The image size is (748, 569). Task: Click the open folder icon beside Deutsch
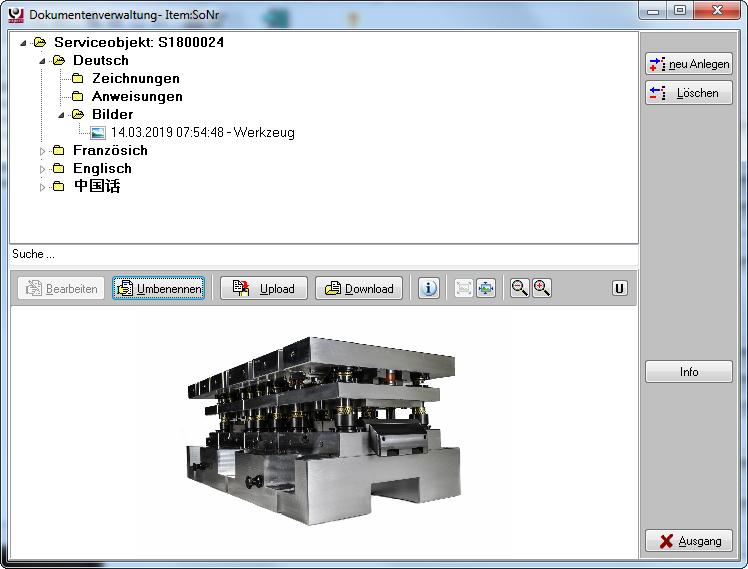click(x=59, y=61)
